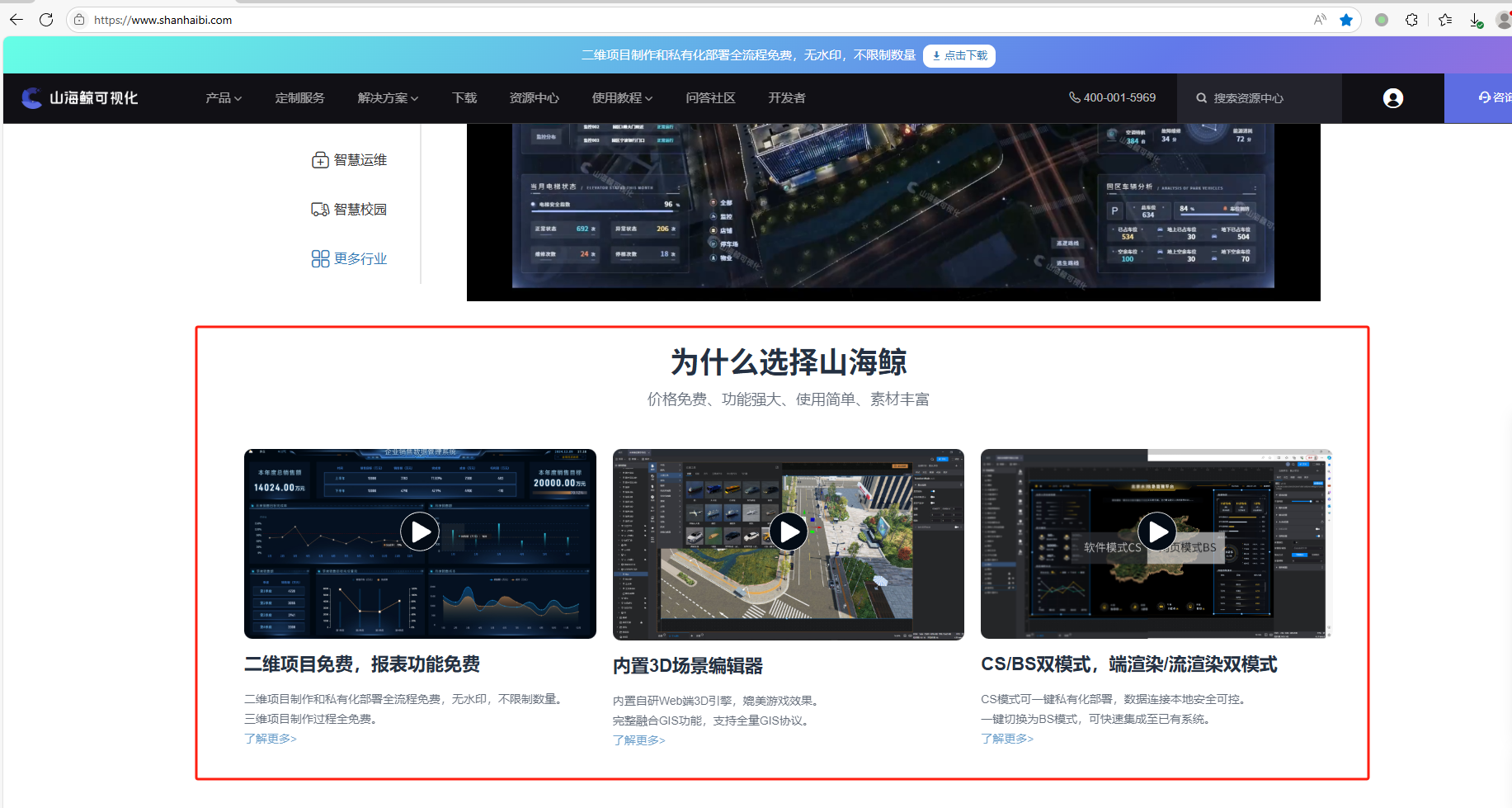Open 定制服务 in the navigation

coord(300,98)
